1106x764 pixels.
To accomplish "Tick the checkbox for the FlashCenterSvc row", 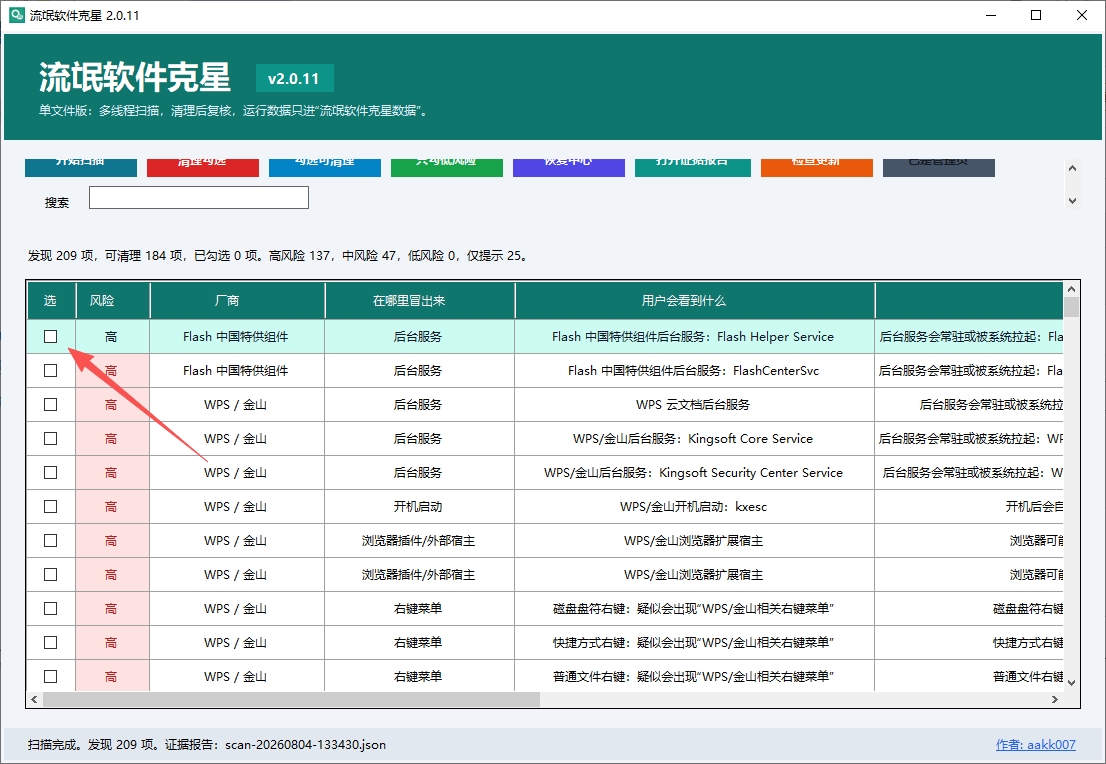I will 51,370.
